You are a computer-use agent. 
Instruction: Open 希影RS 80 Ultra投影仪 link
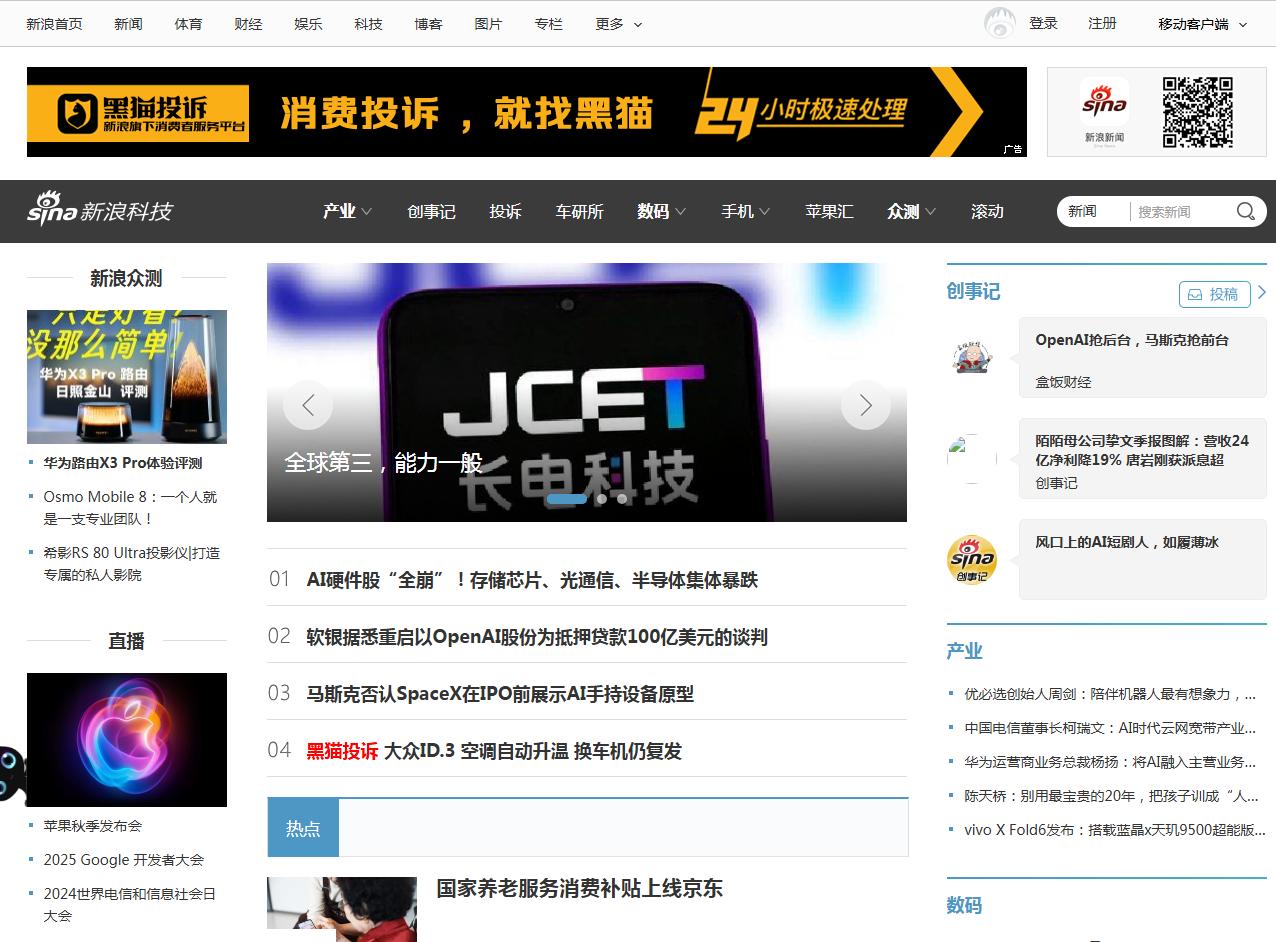[131, 564]
